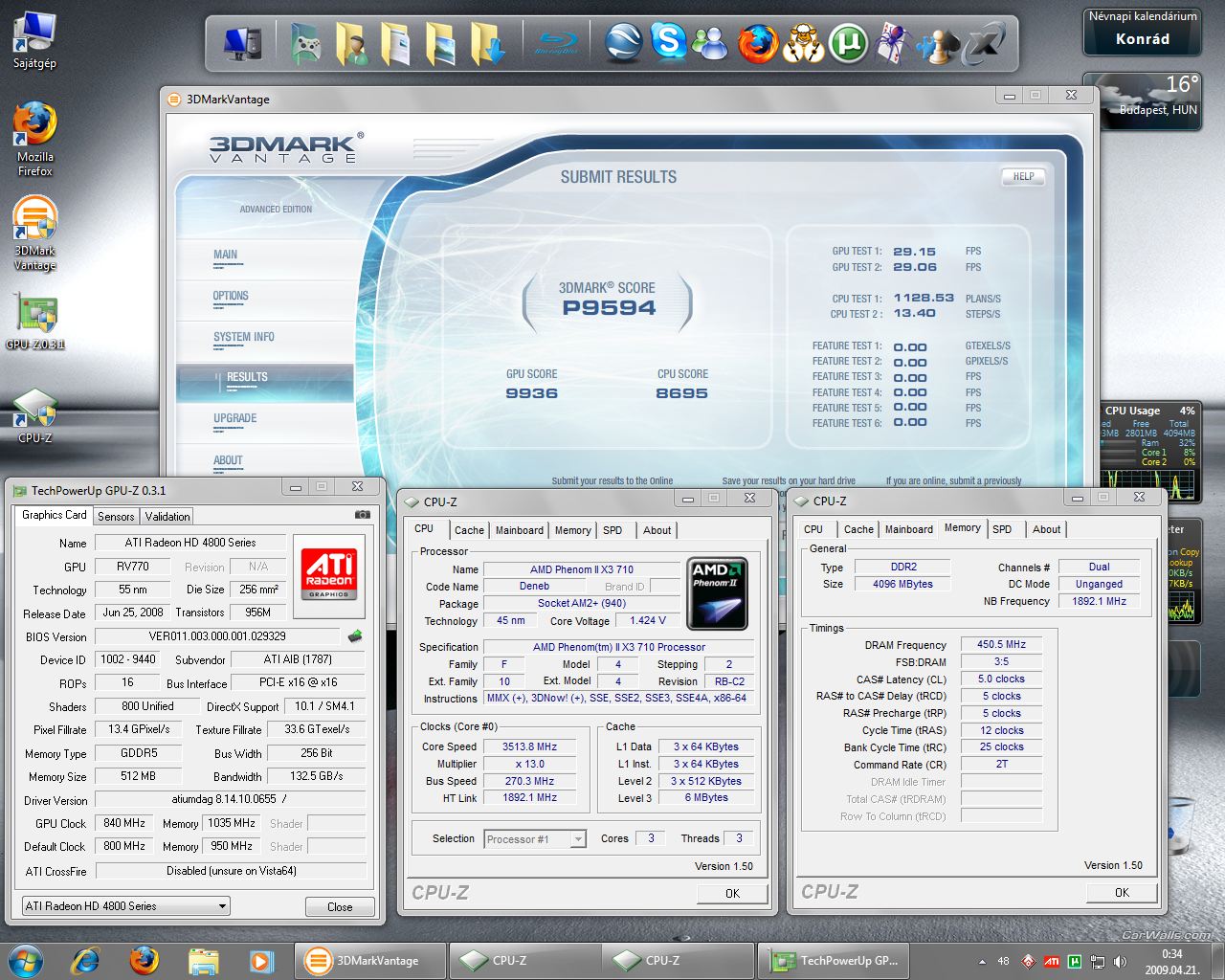Click the AMD Phenom II logo in CPU-Z
Screen dimensions: 1225x980
point(717,593)
